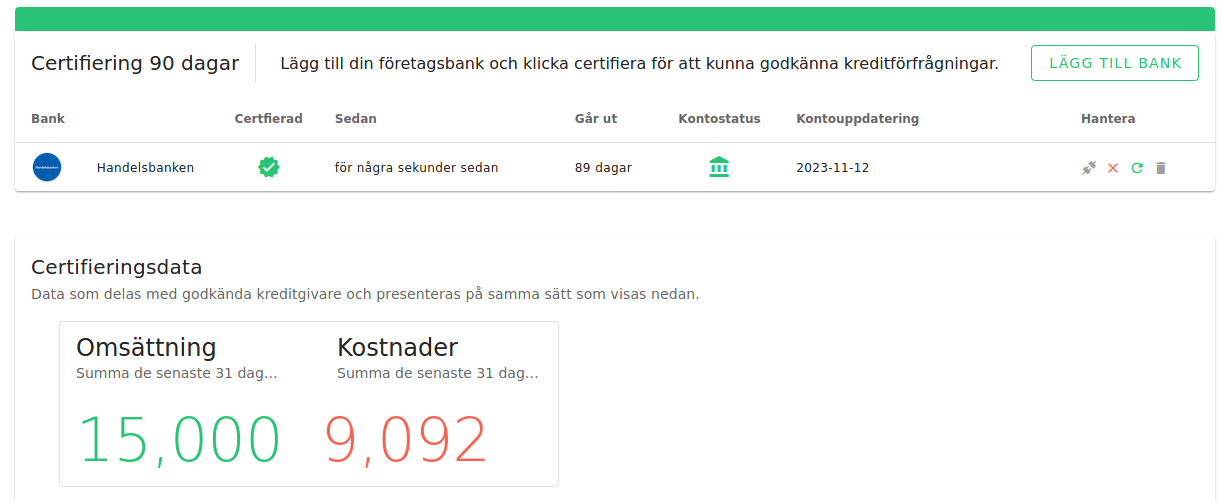
Task: Click the Kontostatus column header
Action: (719, 119)
